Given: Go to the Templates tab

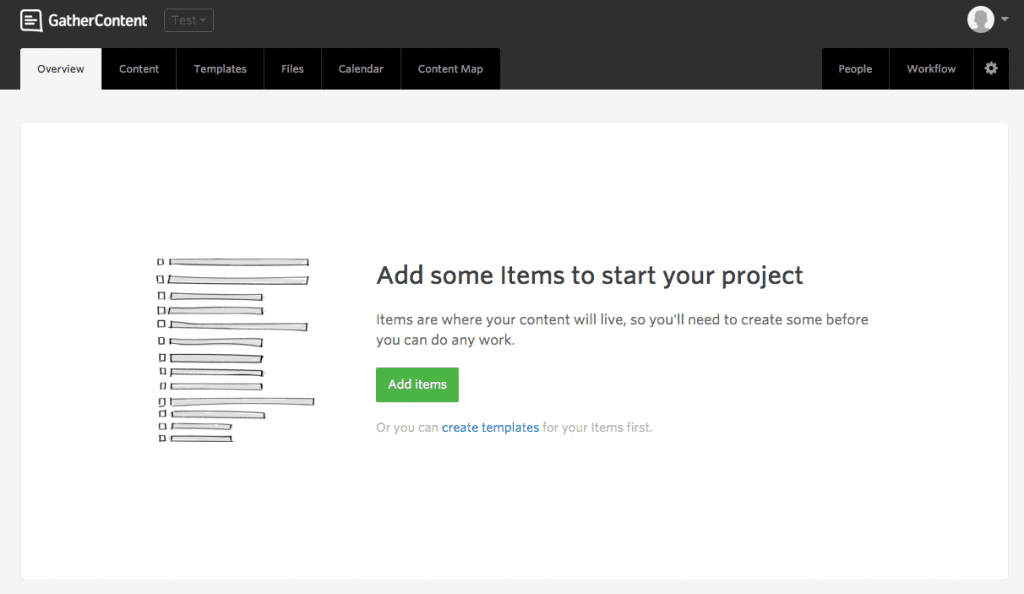Looking at the screenshot, I should click(220, 69).
